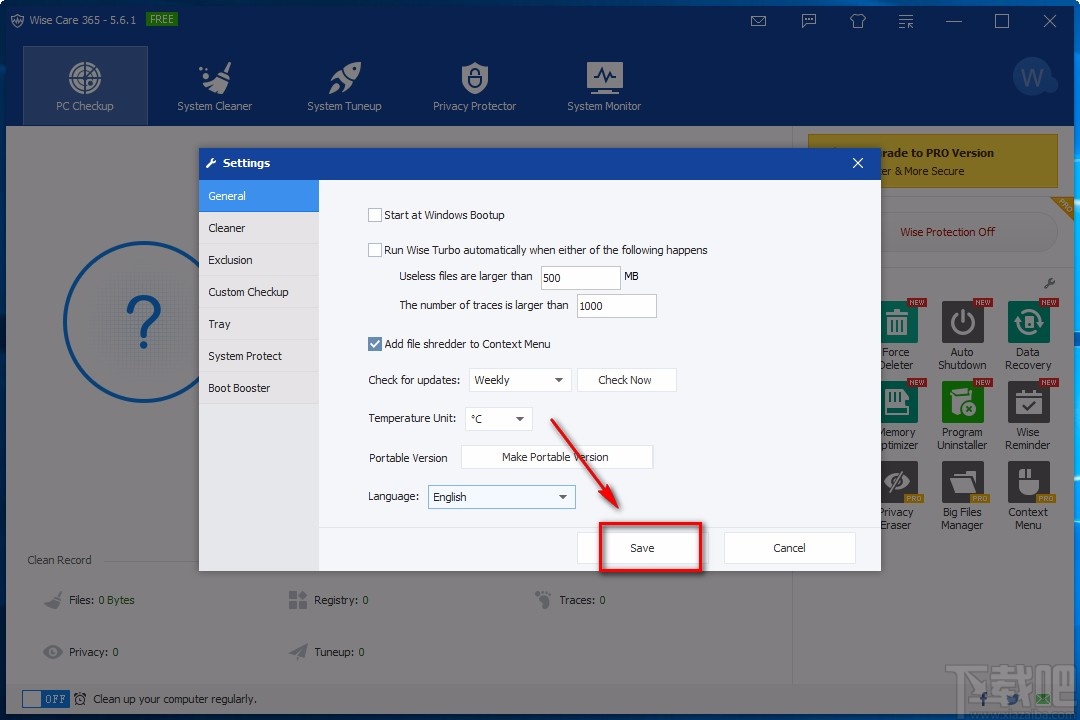Click the Files: 0 Bytes record
The height and width of the screenshot is (720, 1080).
(x=90, y=600)
